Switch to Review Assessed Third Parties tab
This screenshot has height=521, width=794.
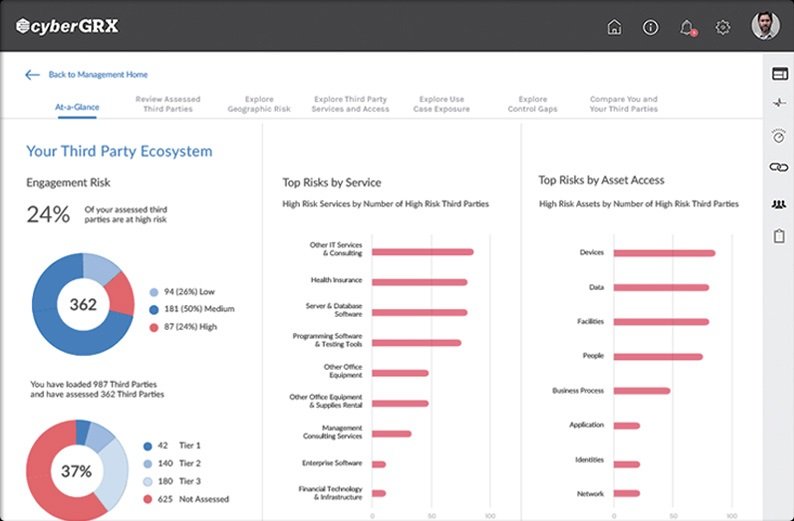[168, 104]
